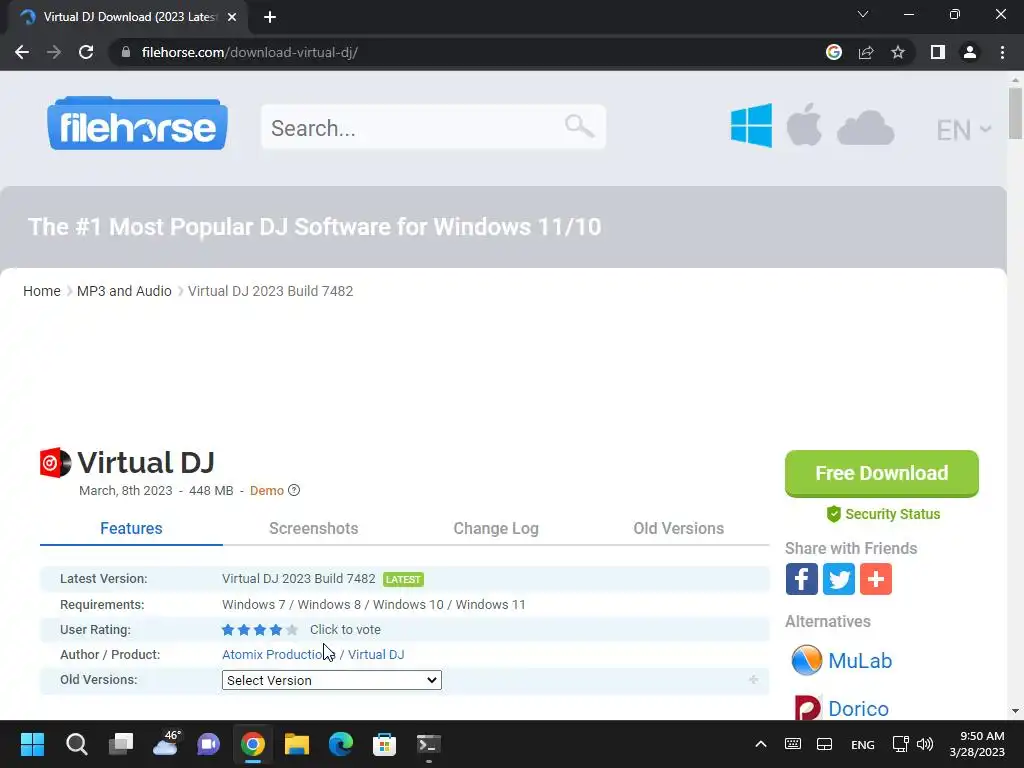
Task: Switch to the Old Versions tab
Action: 679,528
